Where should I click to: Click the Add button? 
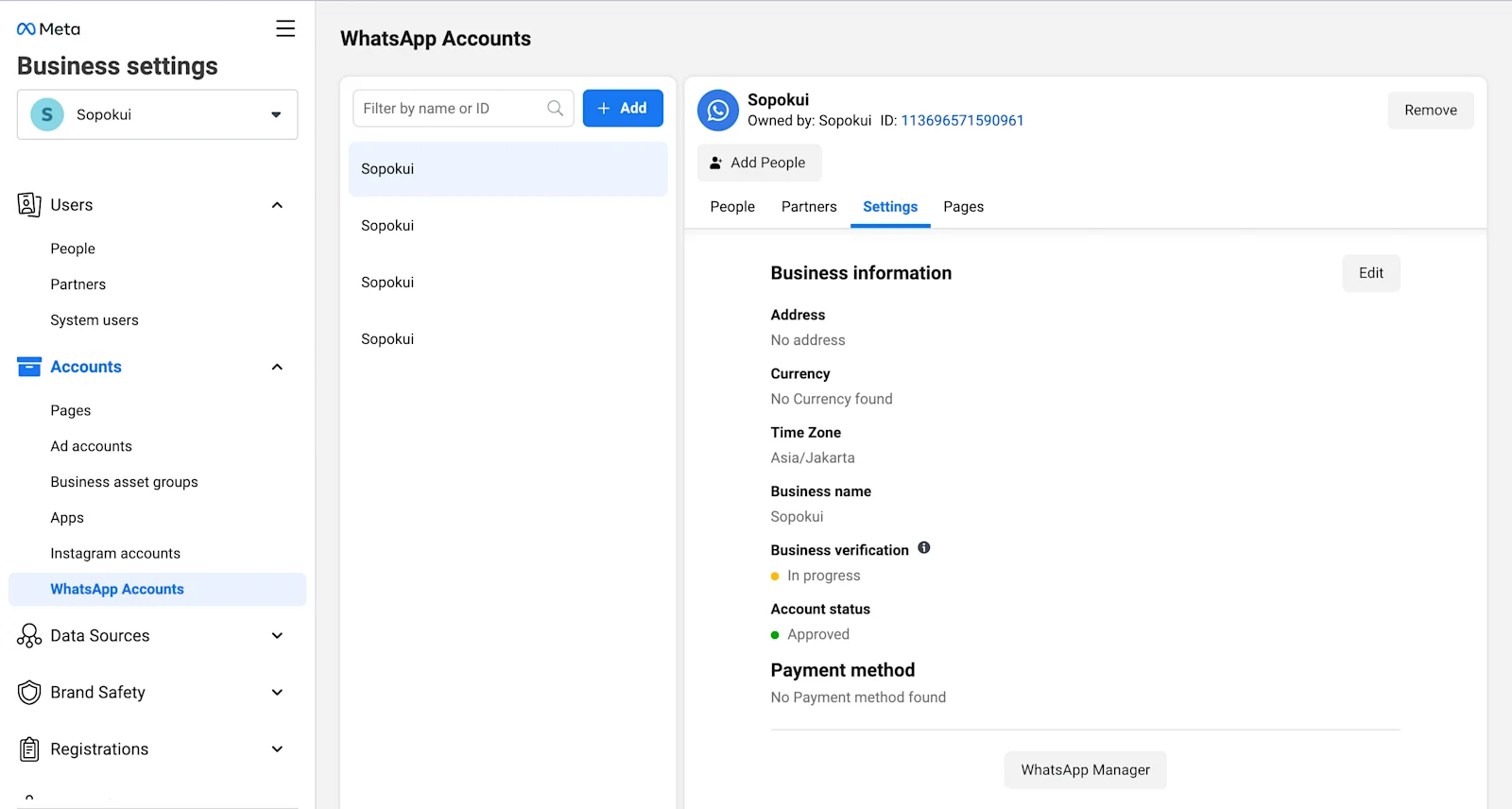pyautogui.click(x=623, y=109)
